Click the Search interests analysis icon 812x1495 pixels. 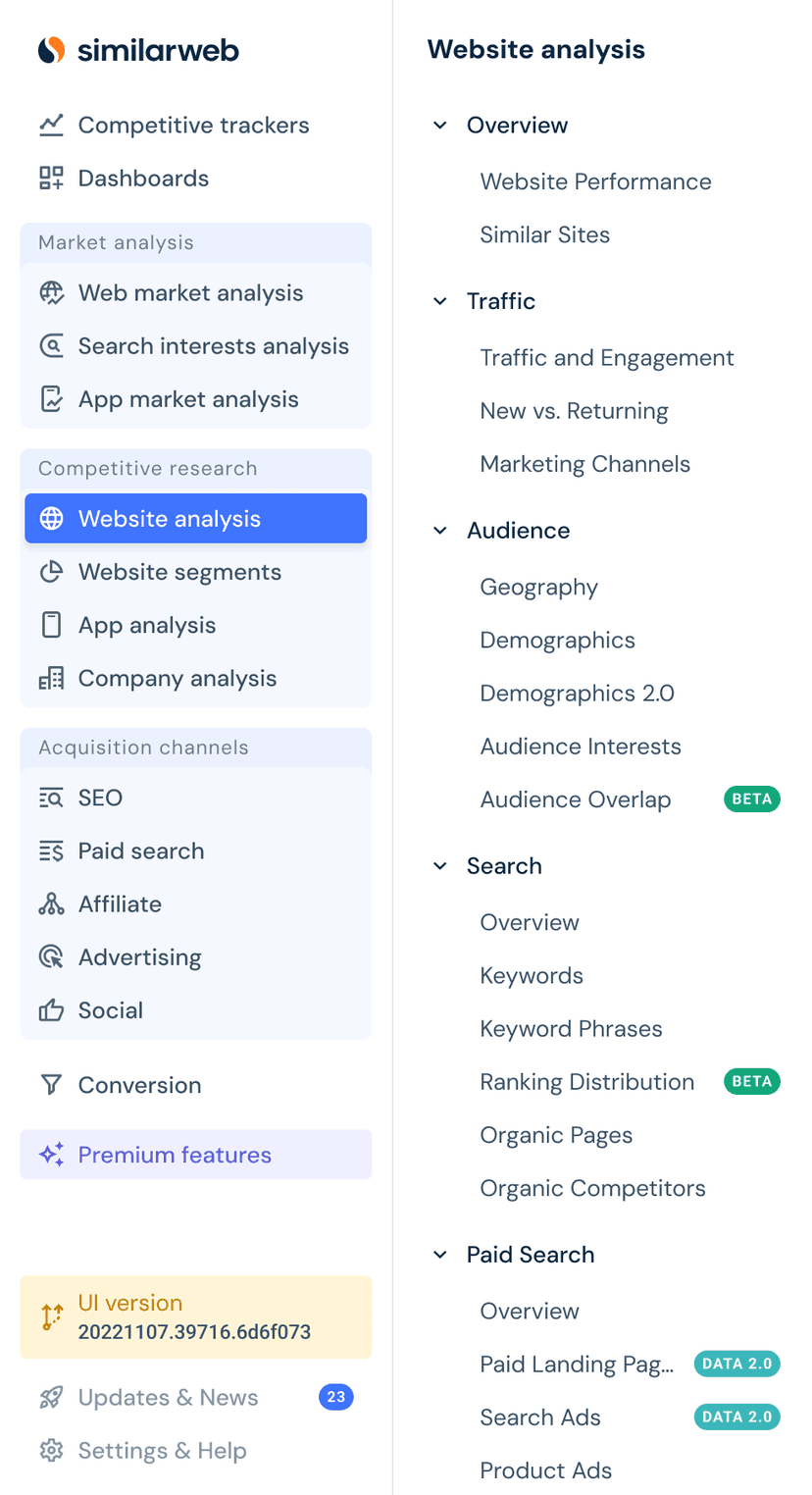coord(51,345)
